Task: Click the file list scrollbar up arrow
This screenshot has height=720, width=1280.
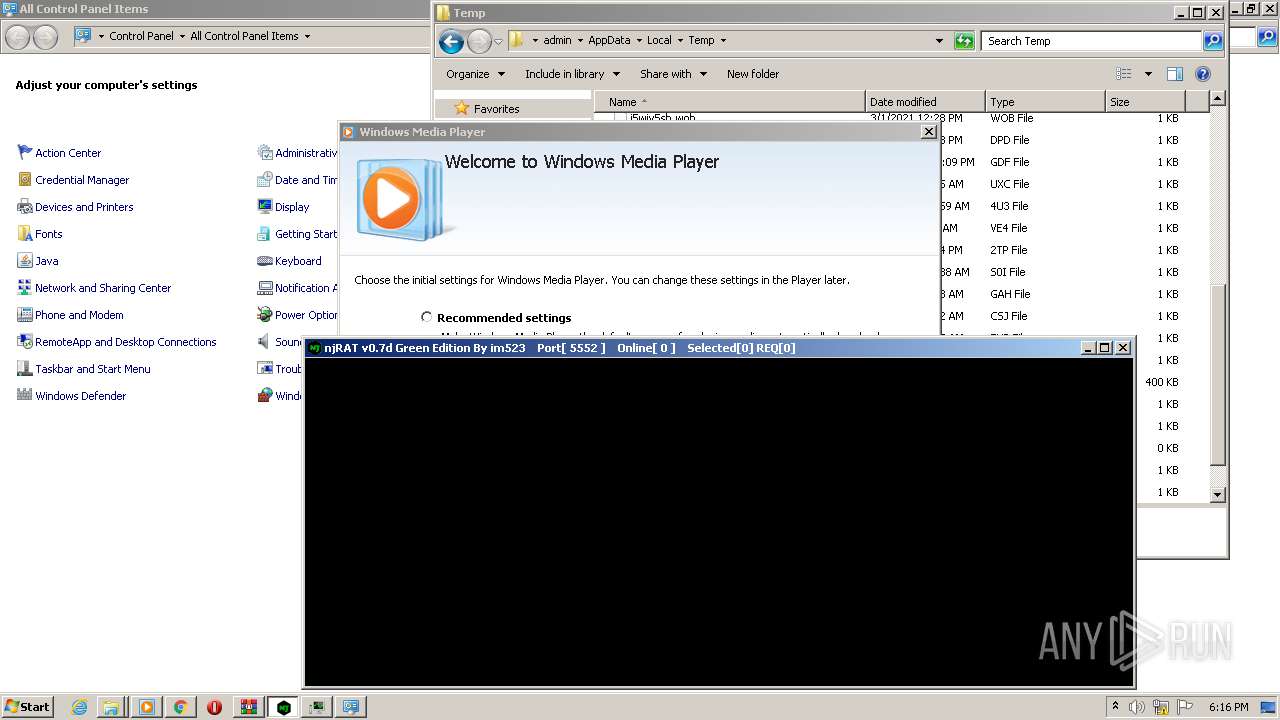Action: pyautogui.click(x=1217, y=99)
